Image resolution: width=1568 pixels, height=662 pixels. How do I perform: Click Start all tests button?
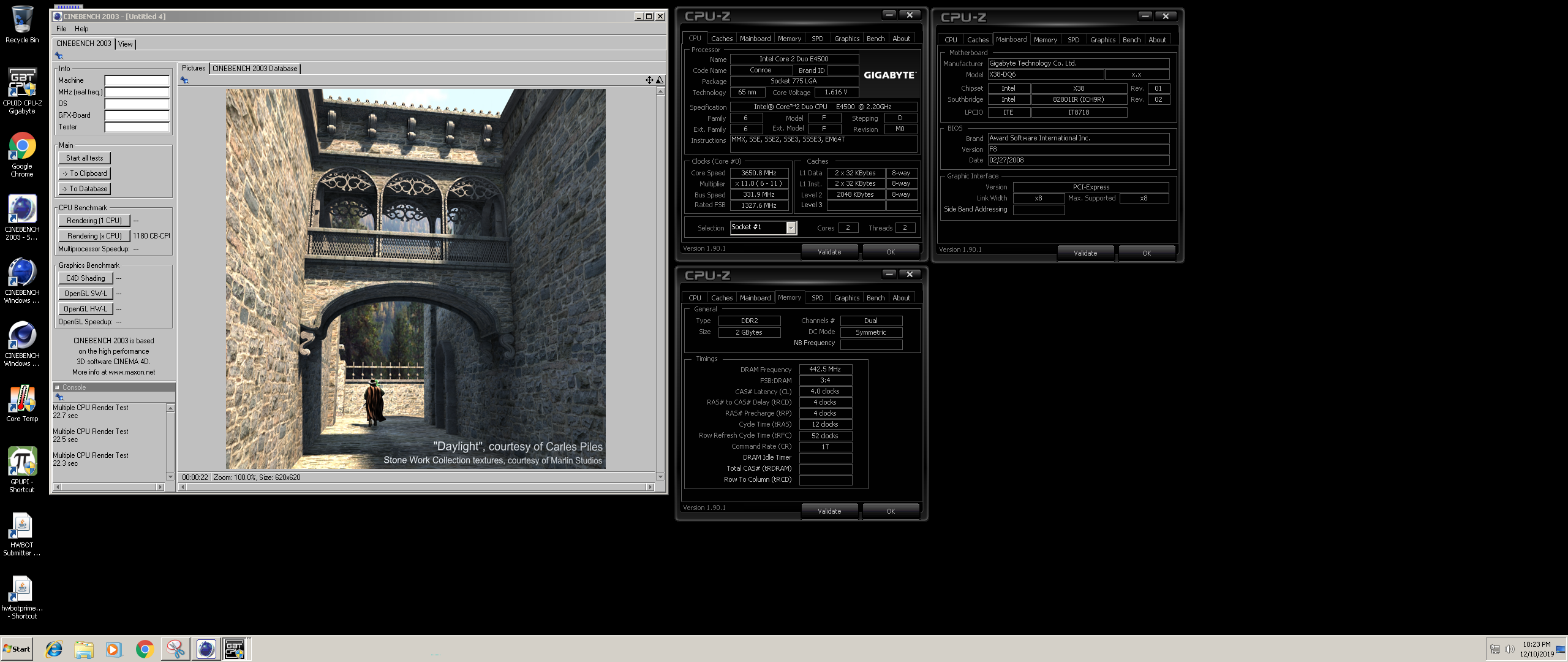tap(85, 158)
